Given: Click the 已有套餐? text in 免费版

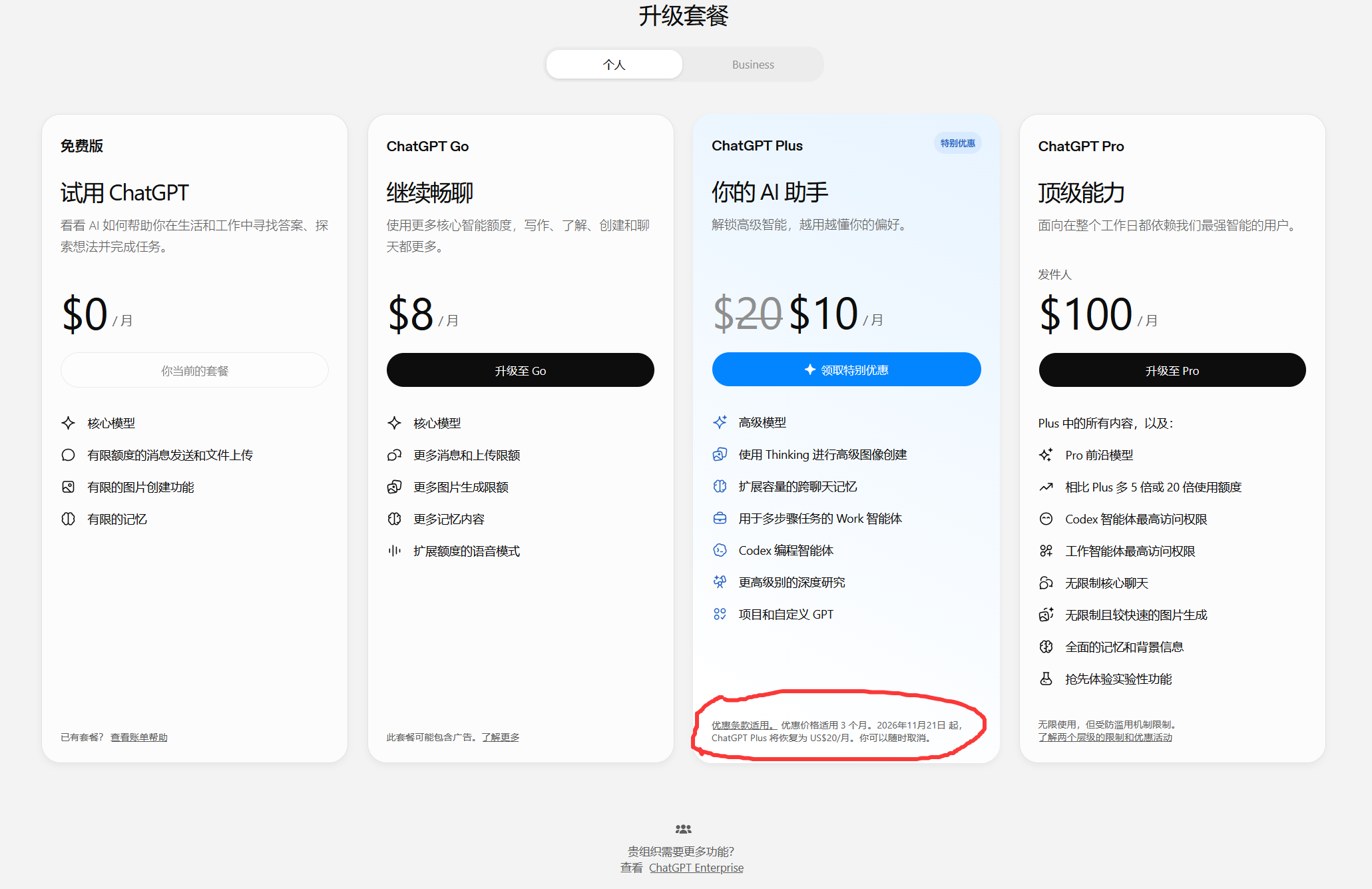Looking at the screenshot, I should pyautogui.click(x=83, y=737).
